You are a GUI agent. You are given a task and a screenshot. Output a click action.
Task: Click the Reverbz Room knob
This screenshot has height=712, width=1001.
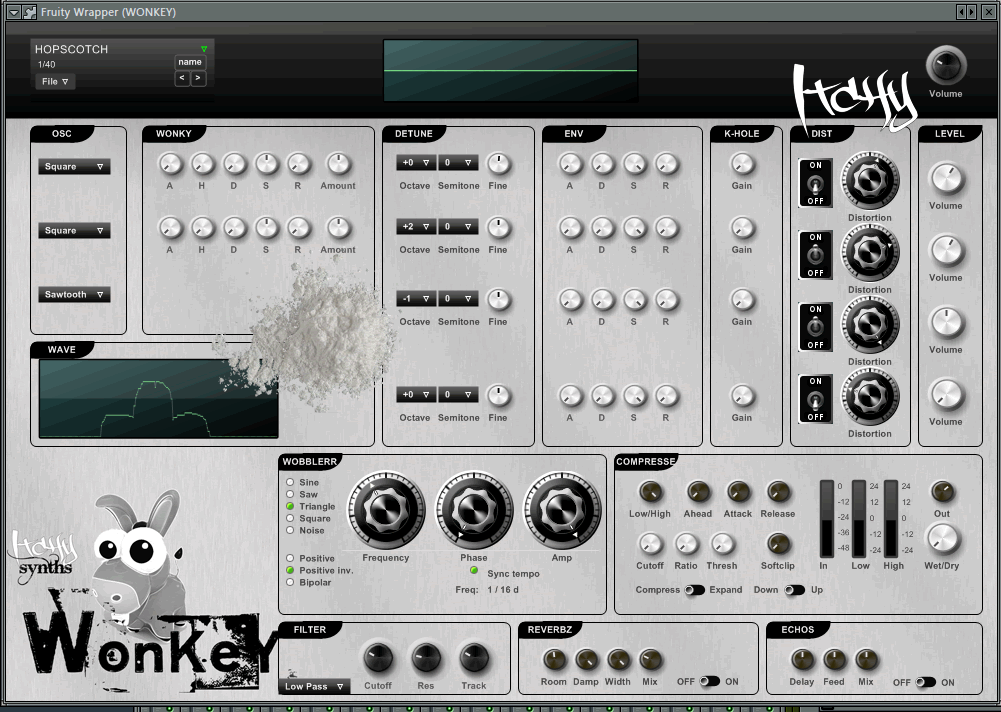click(554, 660)
